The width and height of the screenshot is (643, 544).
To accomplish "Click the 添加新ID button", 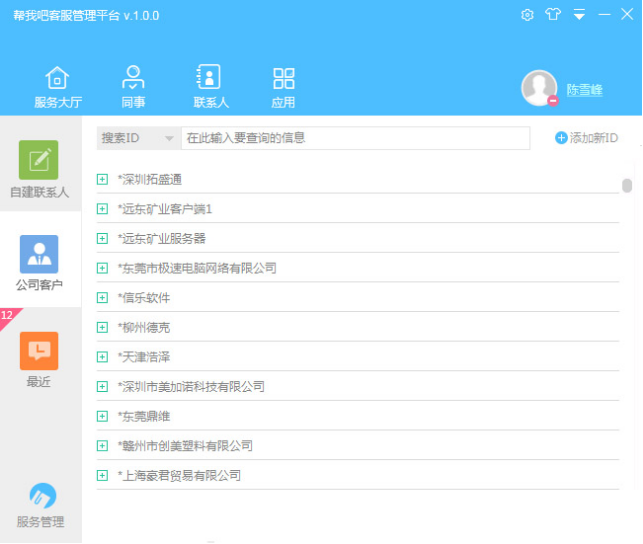I will 587,138.
